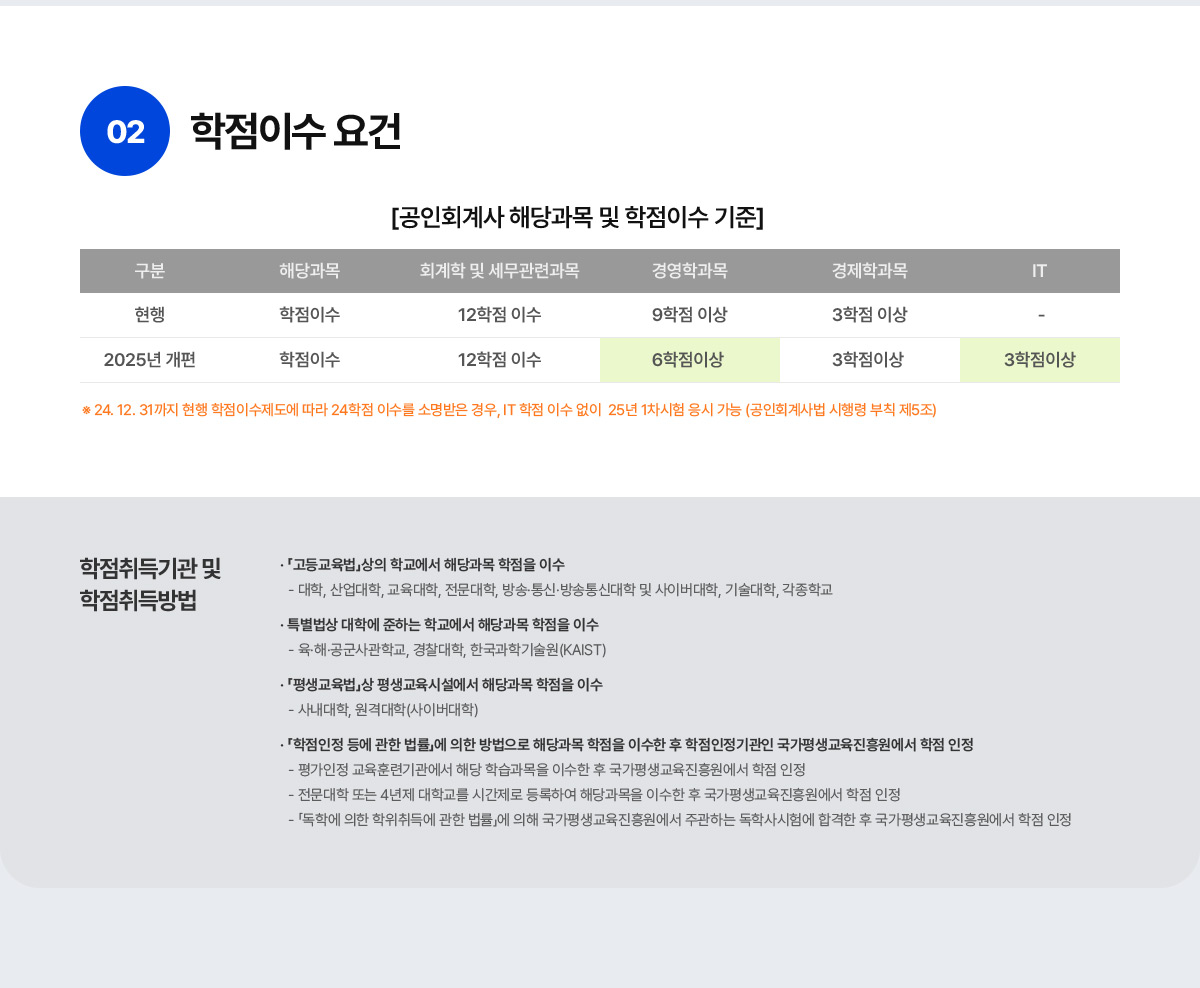
Task: Click the dash cell in IT column
Action: (1041, 315)
